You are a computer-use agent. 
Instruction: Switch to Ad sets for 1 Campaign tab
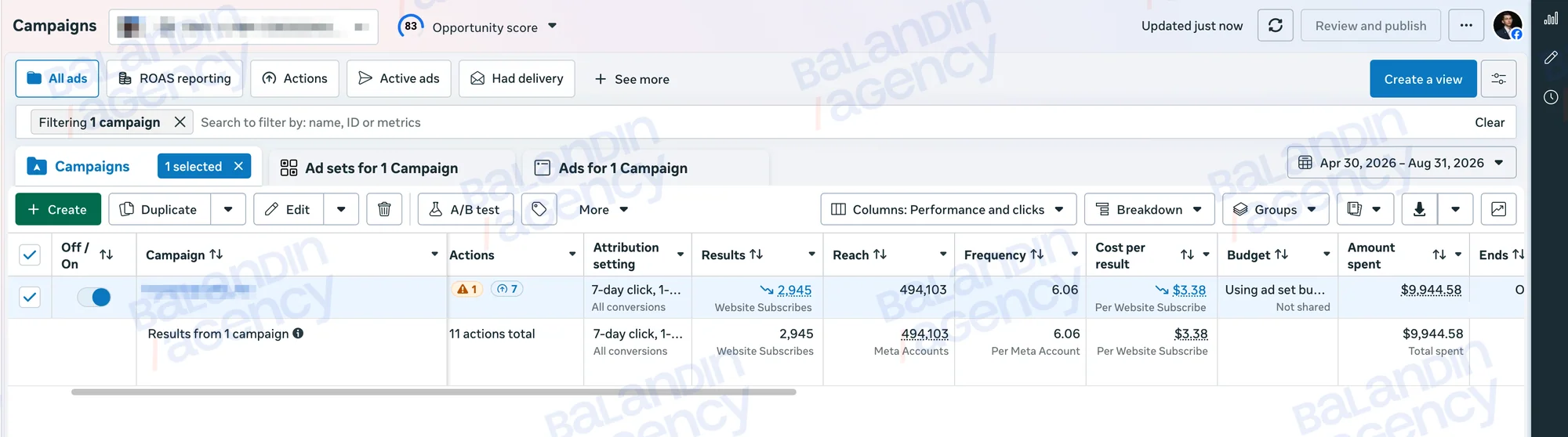coord(369,168)
